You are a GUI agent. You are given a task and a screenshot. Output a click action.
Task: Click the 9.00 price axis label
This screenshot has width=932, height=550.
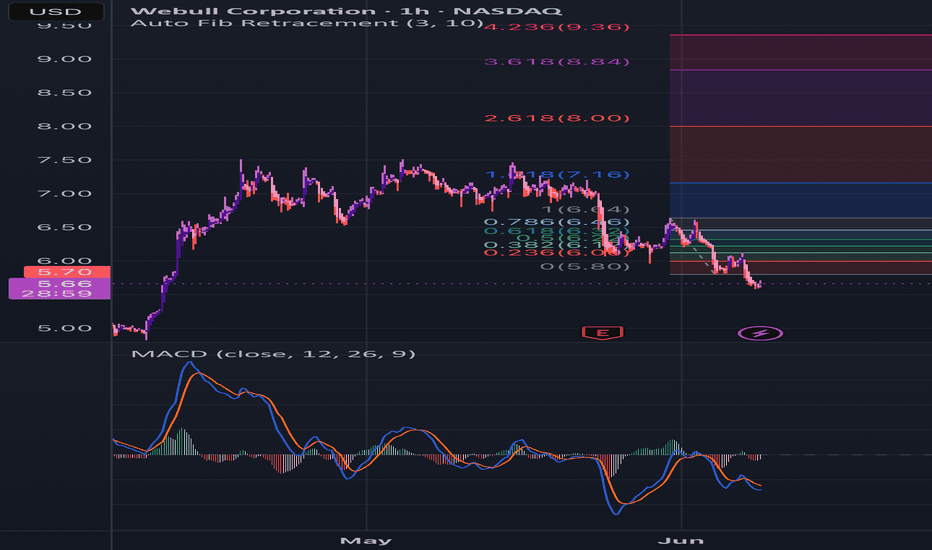point(64,59)
